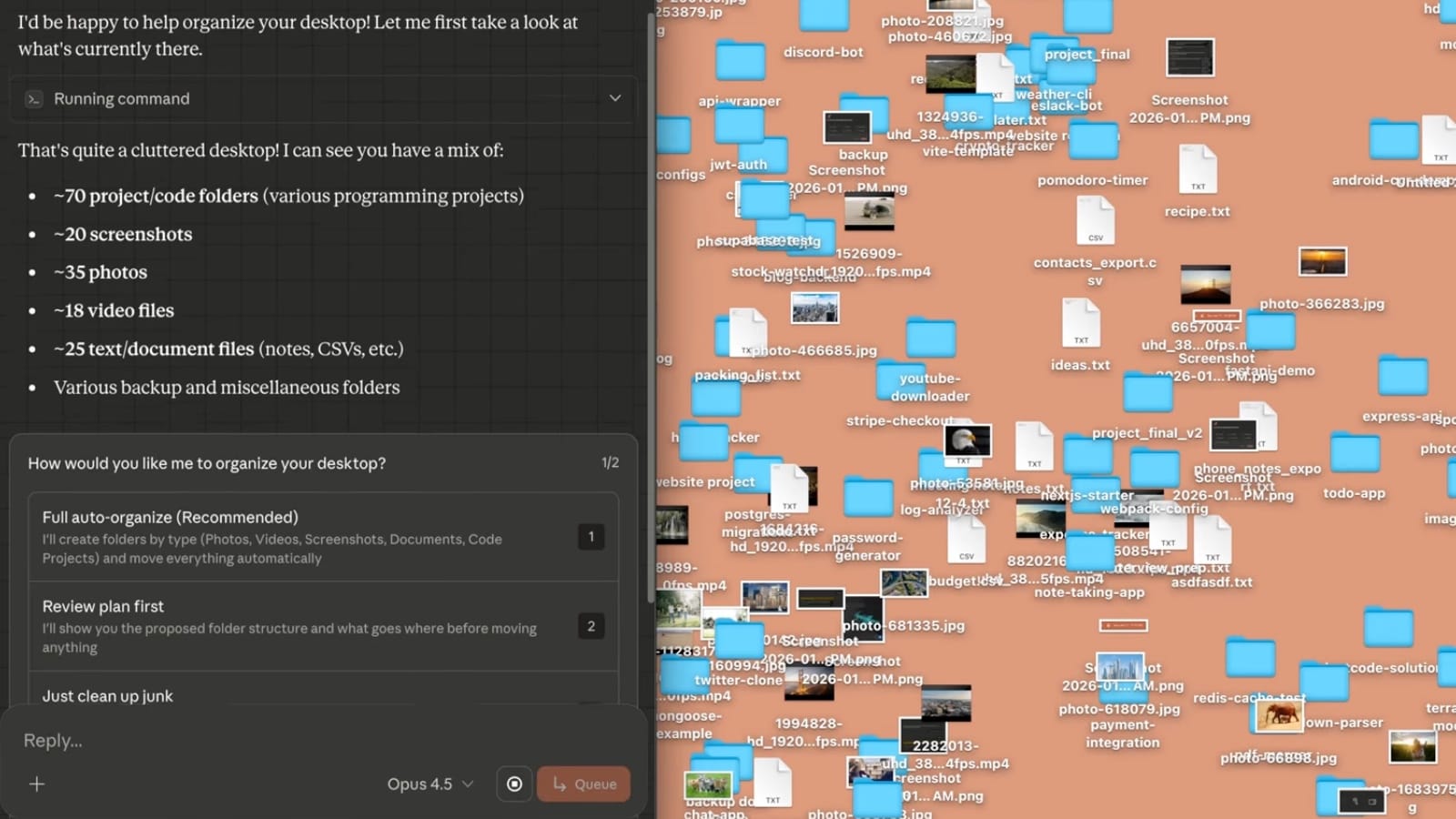Click the stop icon left of Queue button

tap(514, 784)
